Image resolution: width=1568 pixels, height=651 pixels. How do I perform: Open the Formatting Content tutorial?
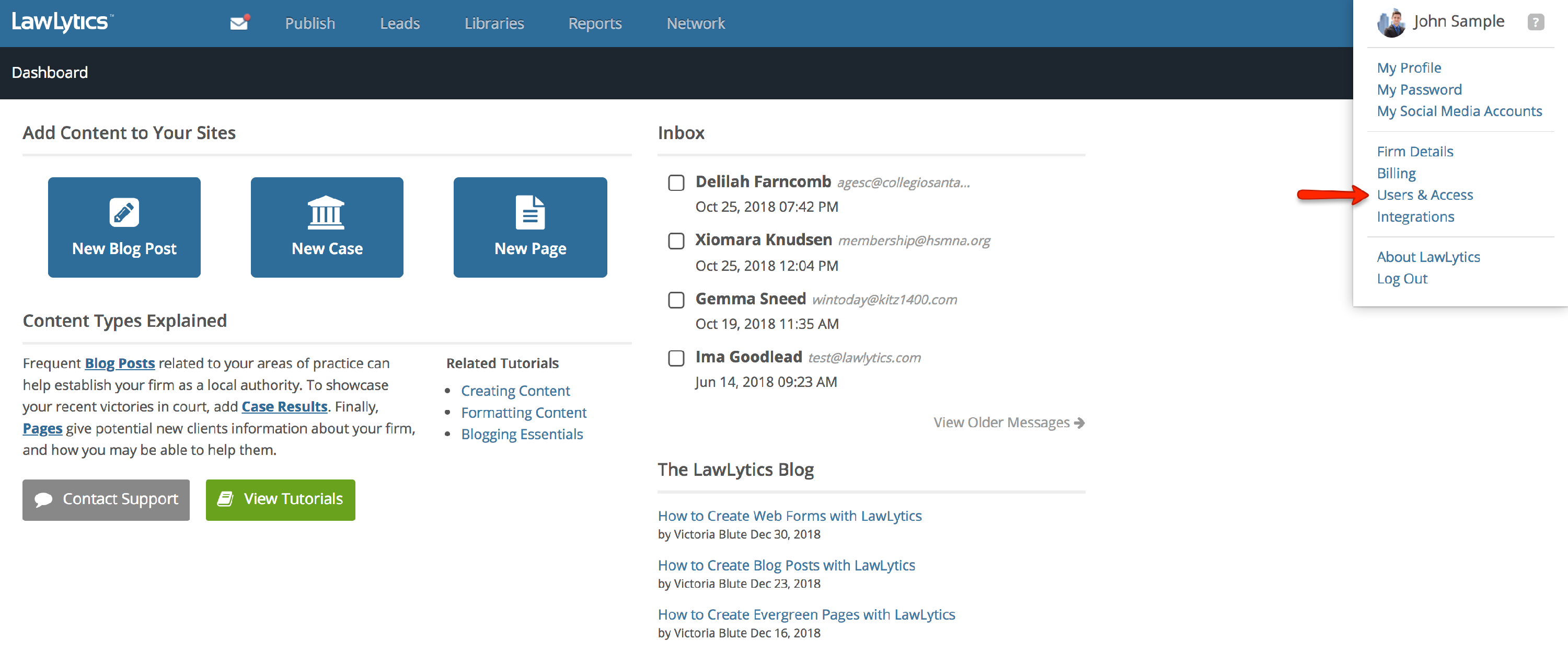tap(524, 412)
